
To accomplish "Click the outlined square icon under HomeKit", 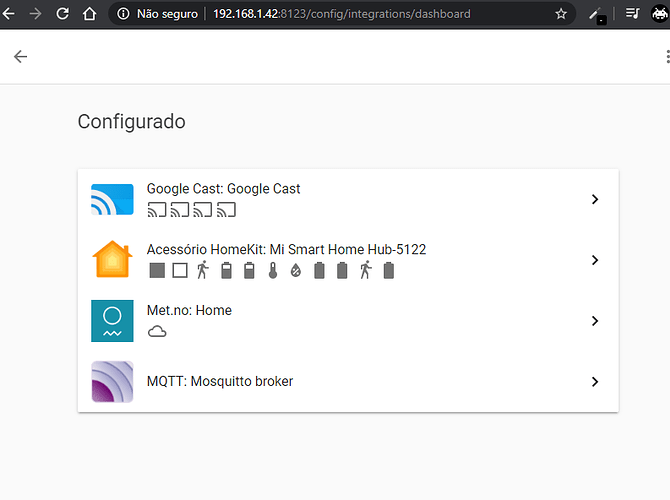I will (180, 271).
